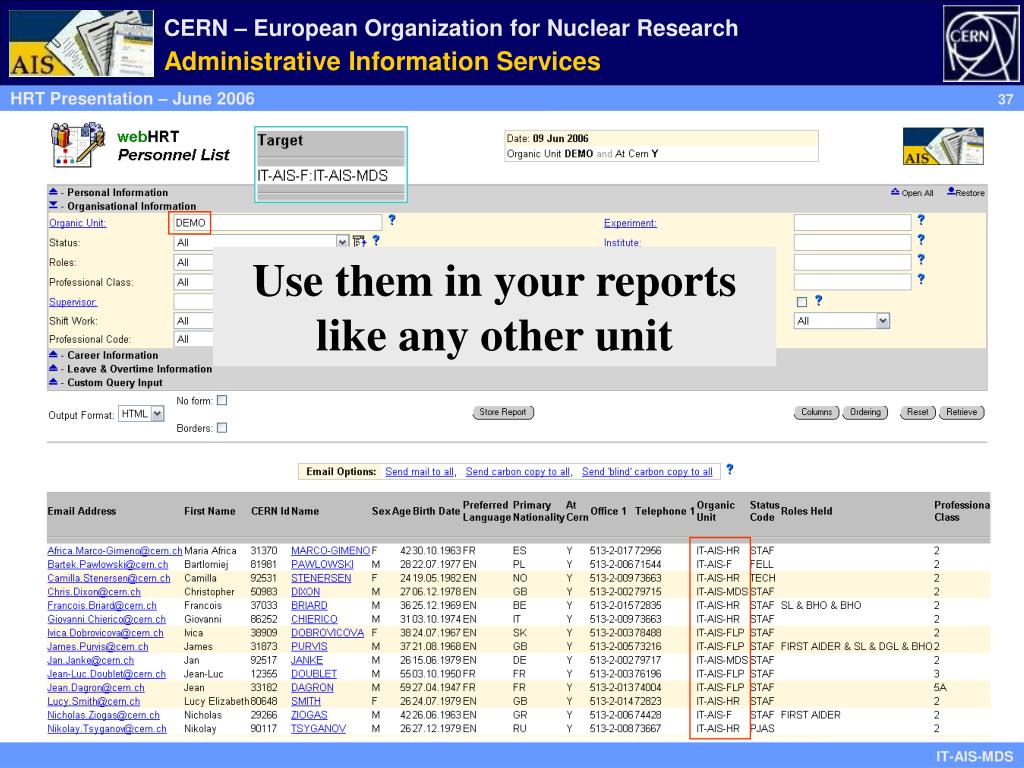Click the help icon beside Organic Unit field
The width and height of the screenshot is (1024, 768).
click(x=392, y=220)
